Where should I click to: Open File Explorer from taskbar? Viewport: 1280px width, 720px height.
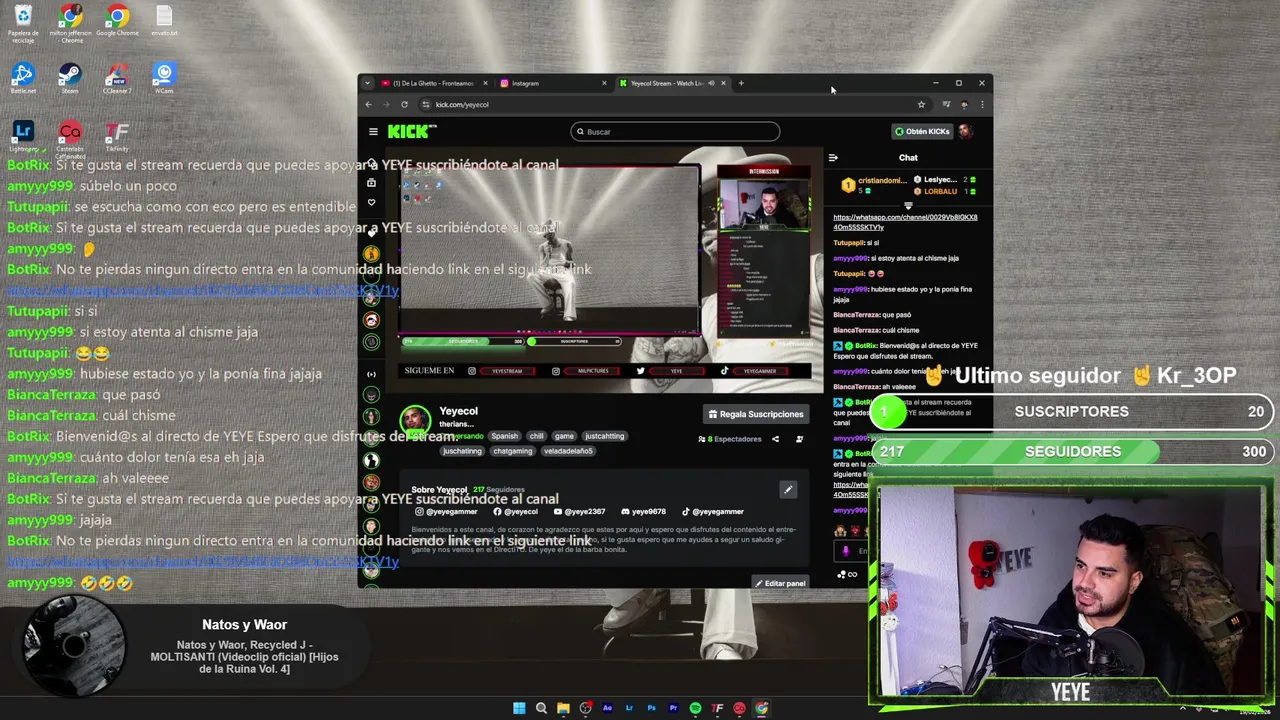(x=563, y=708)
